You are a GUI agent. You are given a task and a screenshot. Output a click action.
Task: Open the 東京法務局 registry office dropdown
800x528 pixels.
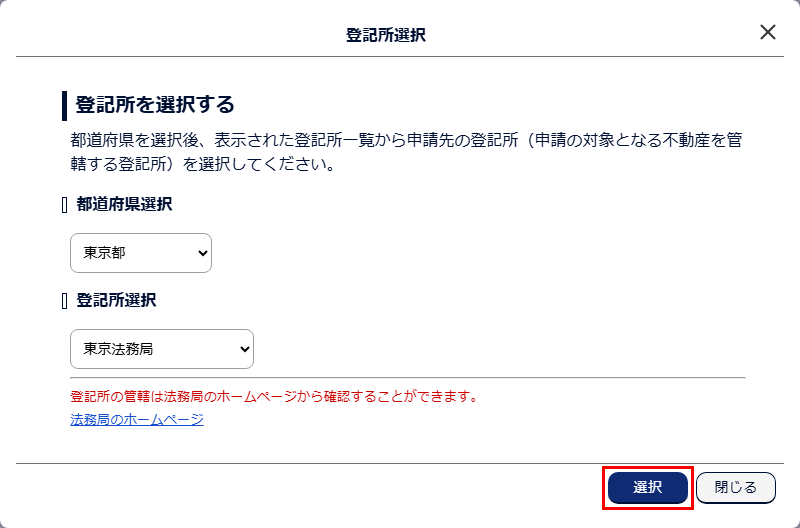point(161,349)
